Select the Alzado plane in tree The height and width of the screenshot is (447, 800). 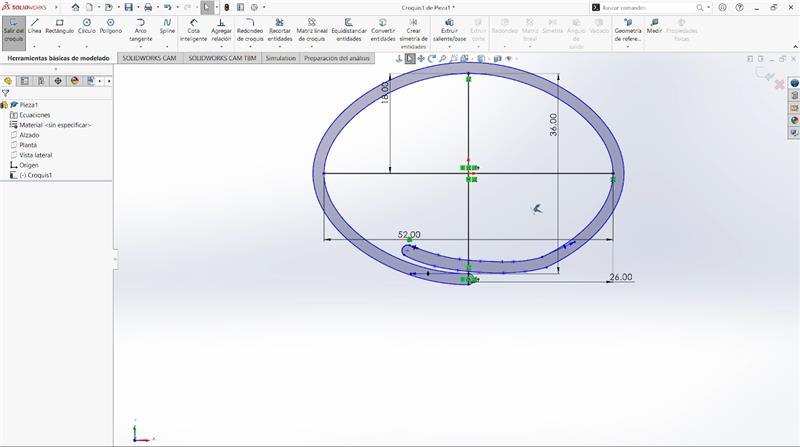[x=29, y=135]
